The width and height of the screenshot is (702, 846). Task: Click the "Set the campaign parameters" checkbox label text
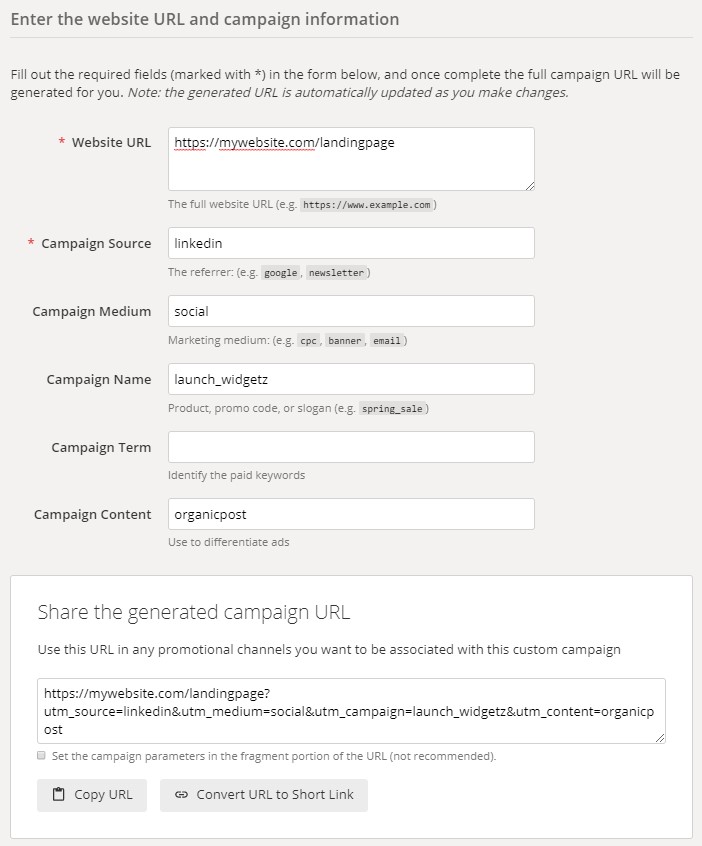273,756
